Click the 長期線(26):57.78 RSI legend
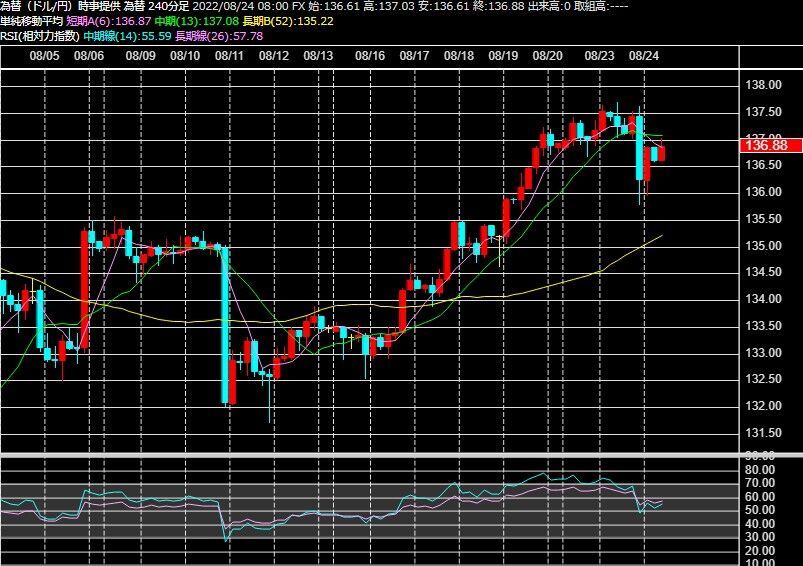Screen dimensions: 803x566 219,36
